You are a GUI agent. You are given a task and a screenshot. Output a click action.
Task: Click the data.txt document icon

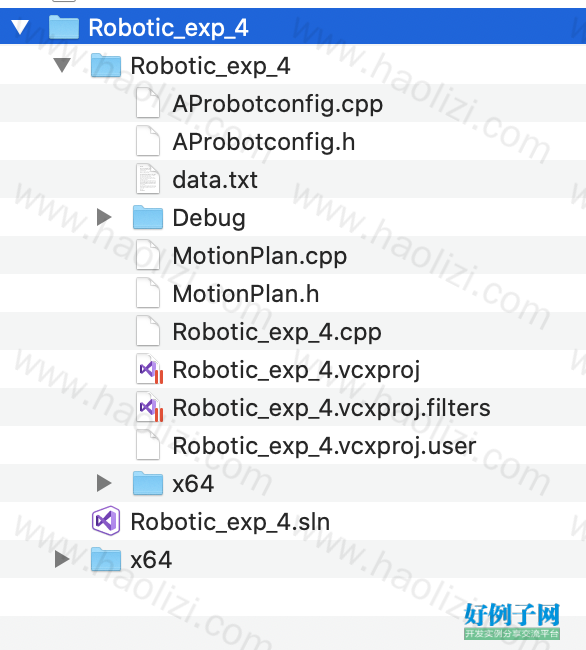pyautogui.click(x=148, y=179)
